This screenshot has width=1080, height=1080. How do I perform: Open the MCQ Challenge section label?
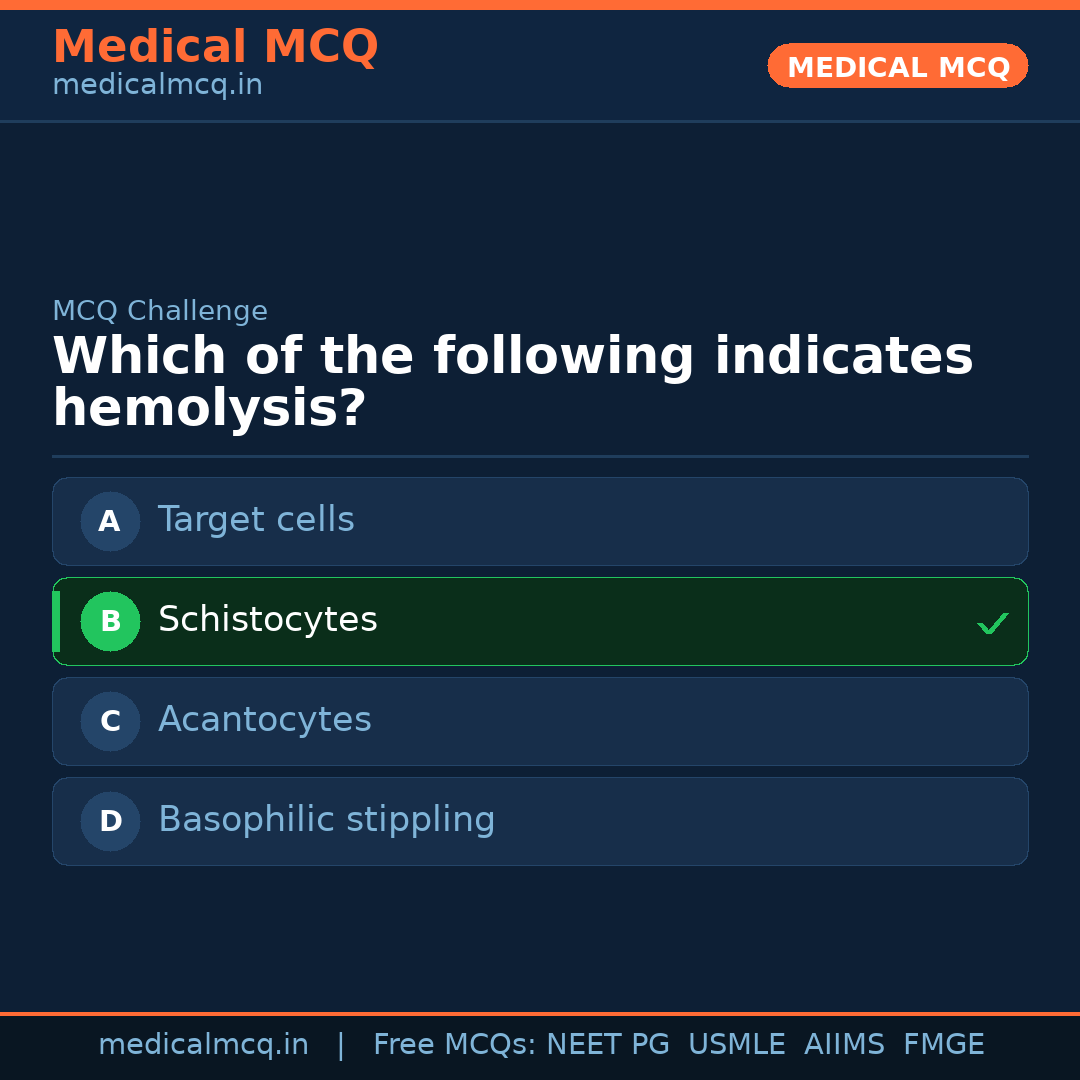point(160,311)
